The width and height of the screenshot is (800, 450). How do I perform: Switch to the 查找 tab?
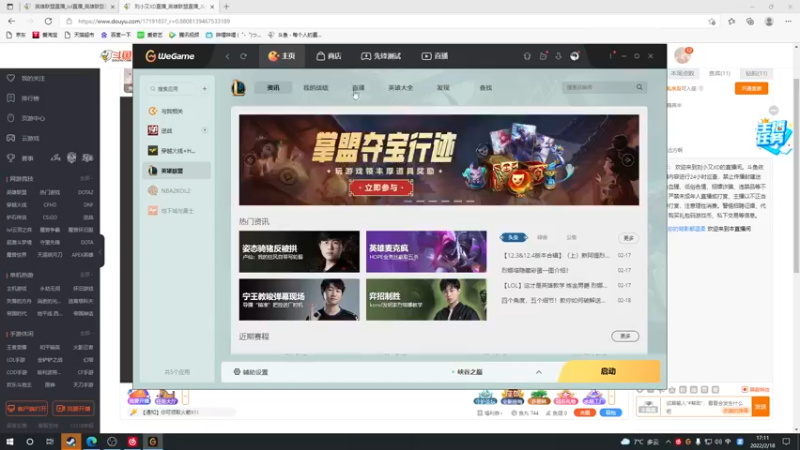click(x=486, y=88)
